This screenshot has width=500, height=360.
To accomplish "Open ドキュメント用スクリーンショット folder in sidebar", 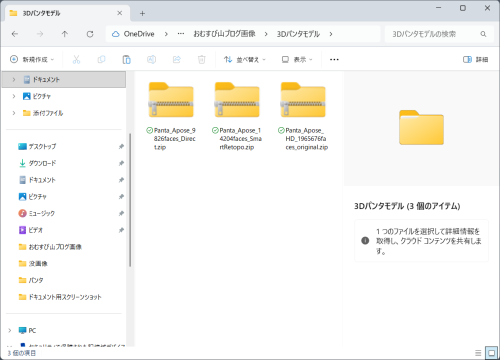I will tap(65, 297).
